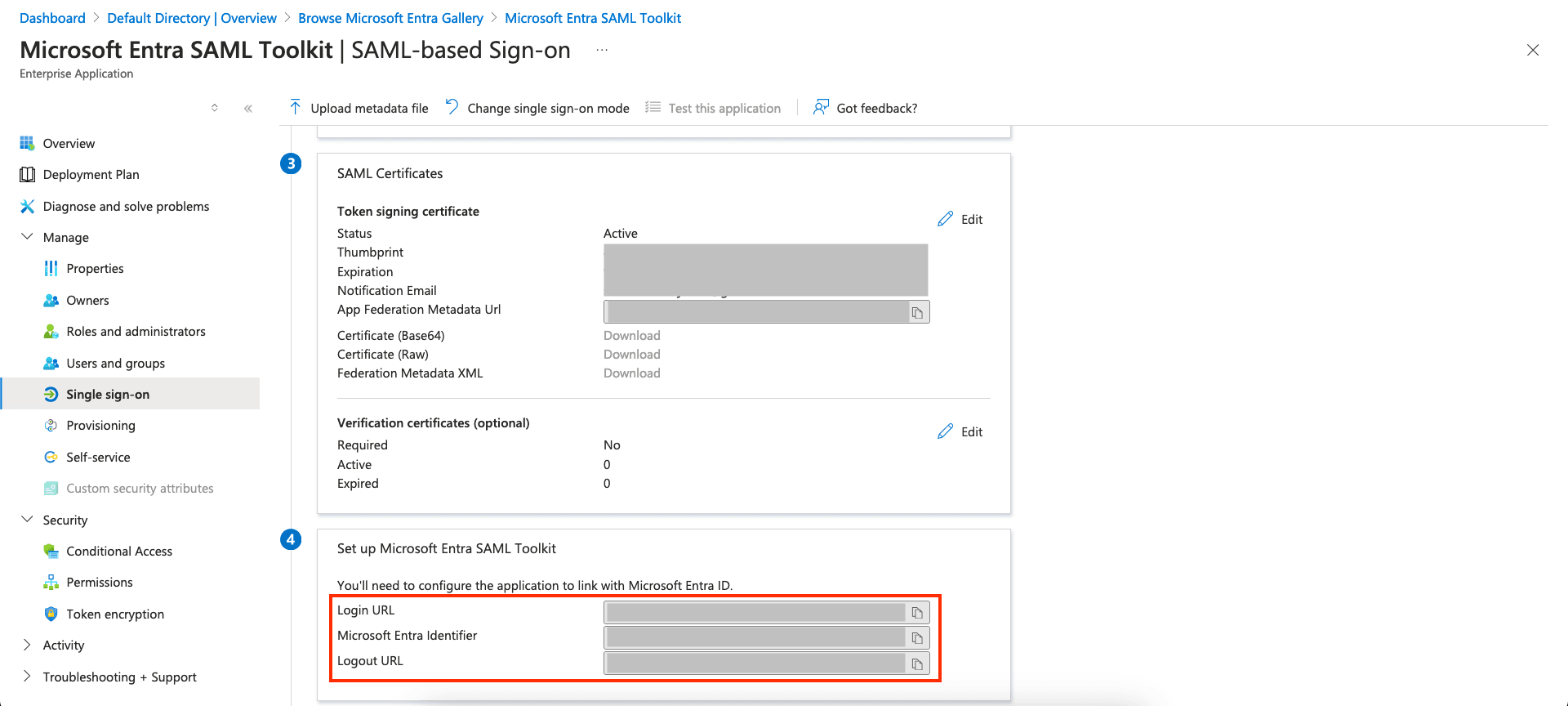Close the SAML-based Sign-on blade
Image resolution: width=1568 pixels, height=706 pixels.
click(x=1533, y=50)
